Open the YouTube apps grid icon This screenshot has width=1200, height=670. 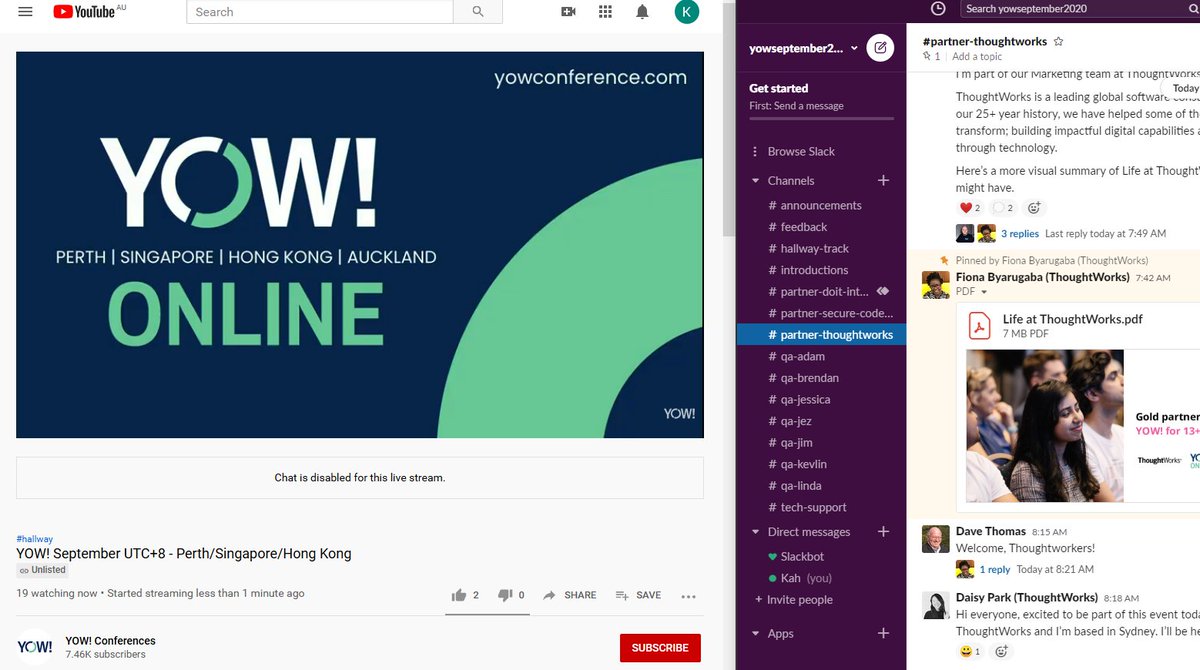click(x=605, y=12)
